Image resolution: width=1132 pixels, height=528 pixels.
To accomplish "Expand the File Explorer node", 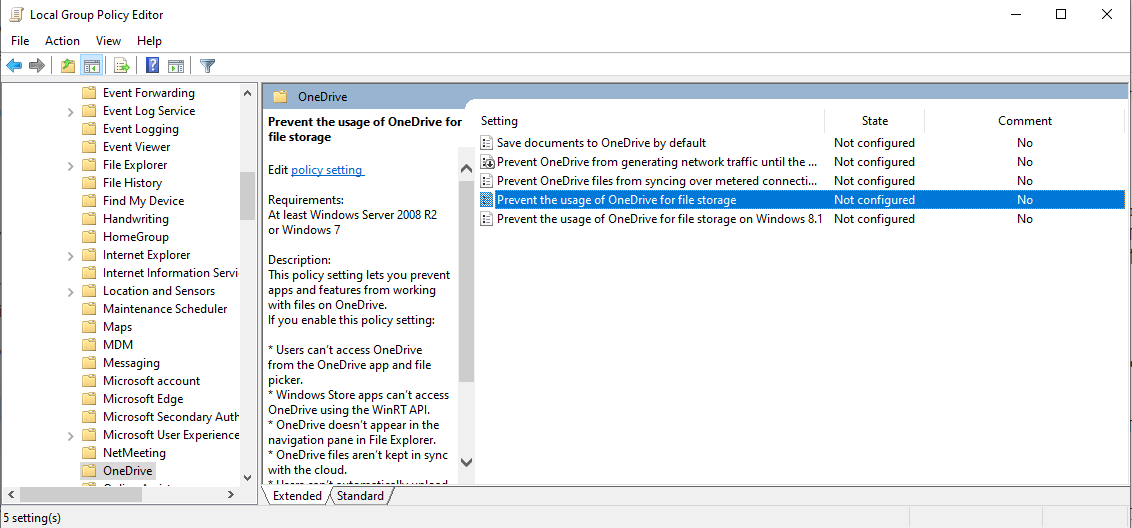I will [70, 165].
